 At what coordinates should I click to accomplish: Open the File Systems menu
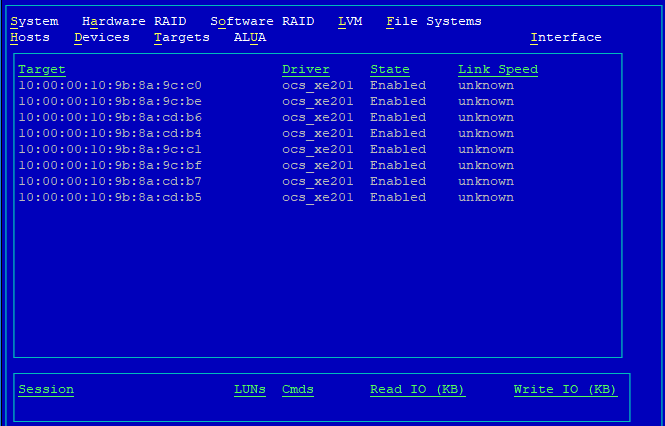pyautogui.click(x=433, y=21)
